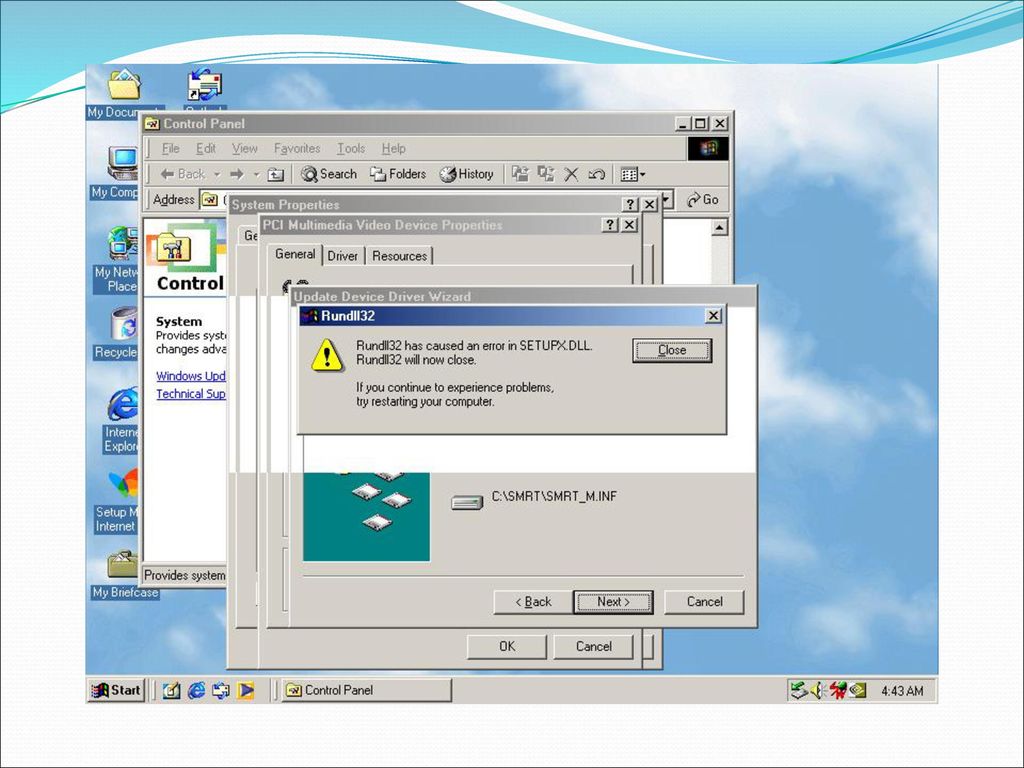This screenshot has width=1024, height=768.
Task: Toggle the Folders pane in Control Panel
Action: (x=398, y=174)
